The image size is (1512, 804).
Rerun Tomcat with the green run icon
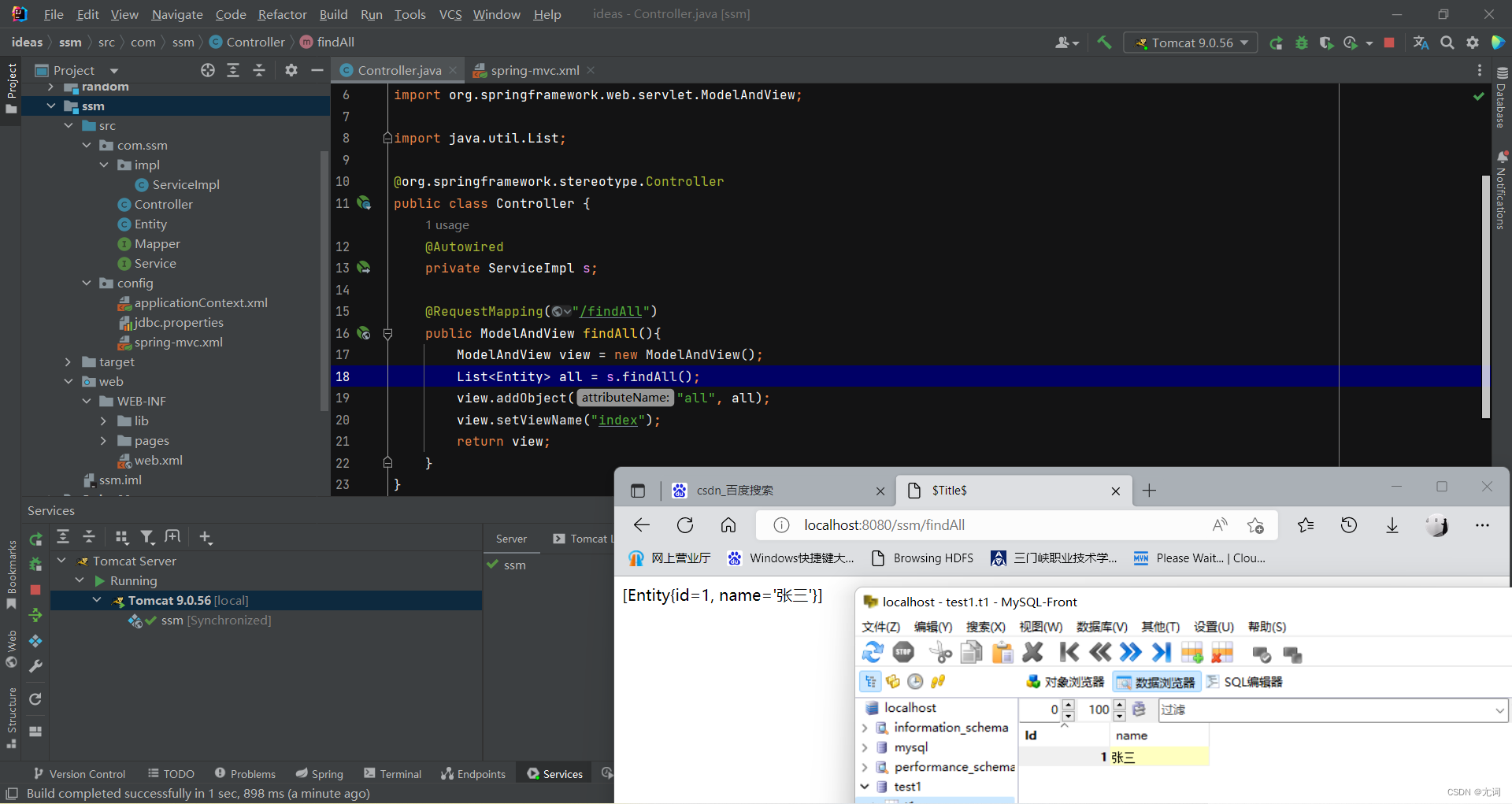tap(1276, 43)
